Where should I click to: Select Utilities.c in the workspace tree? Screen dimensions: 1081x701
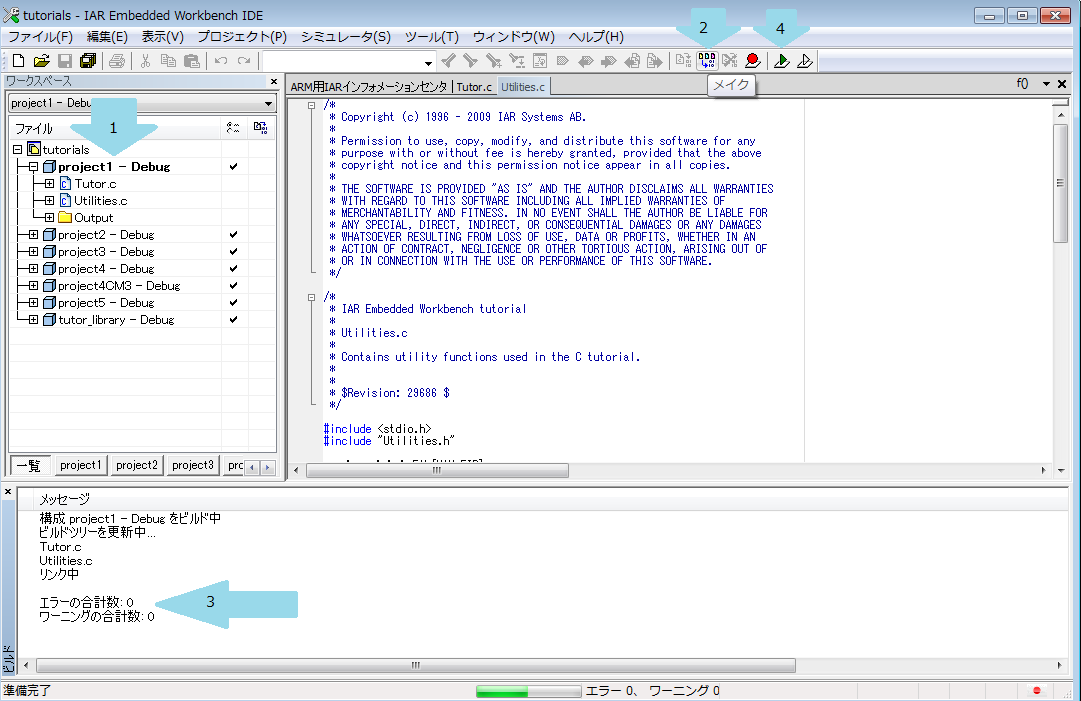coord(100,201)
